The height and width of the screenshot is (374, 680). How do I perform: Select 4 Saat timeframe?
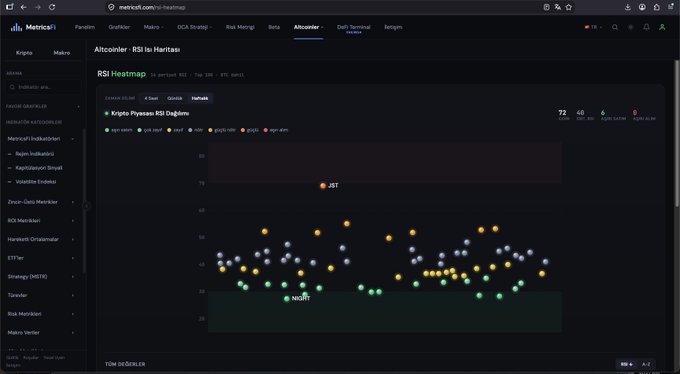(151, 98)
